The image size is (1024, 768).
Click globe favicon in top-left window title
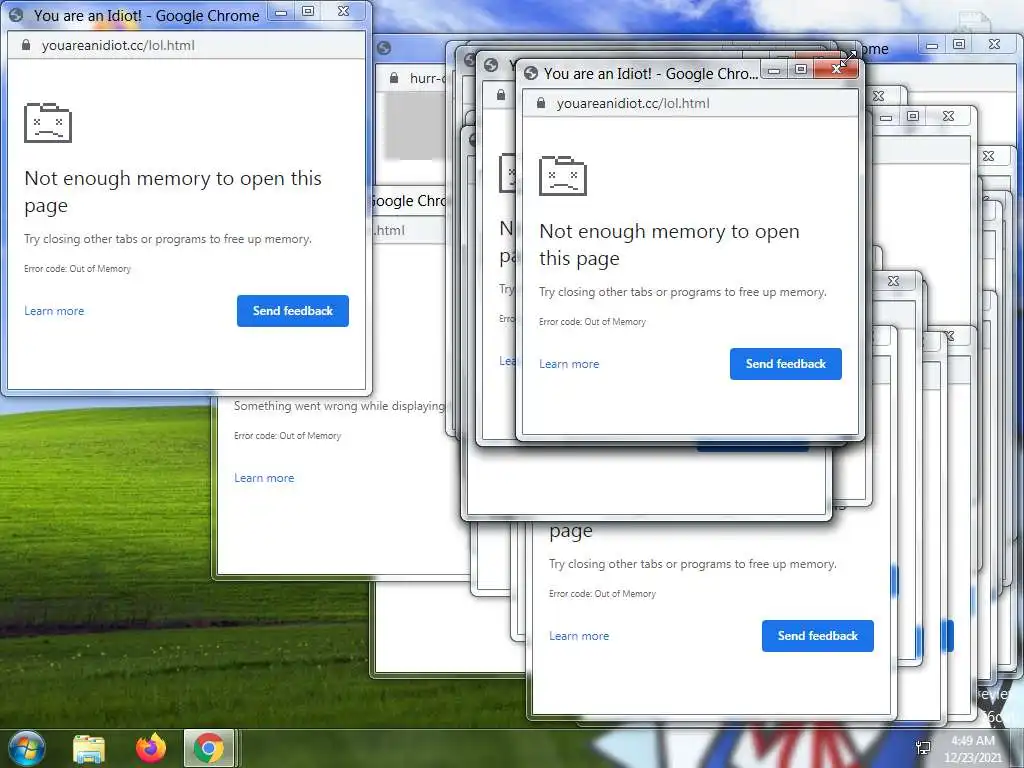pyautogui.click(x=16, y=15)
